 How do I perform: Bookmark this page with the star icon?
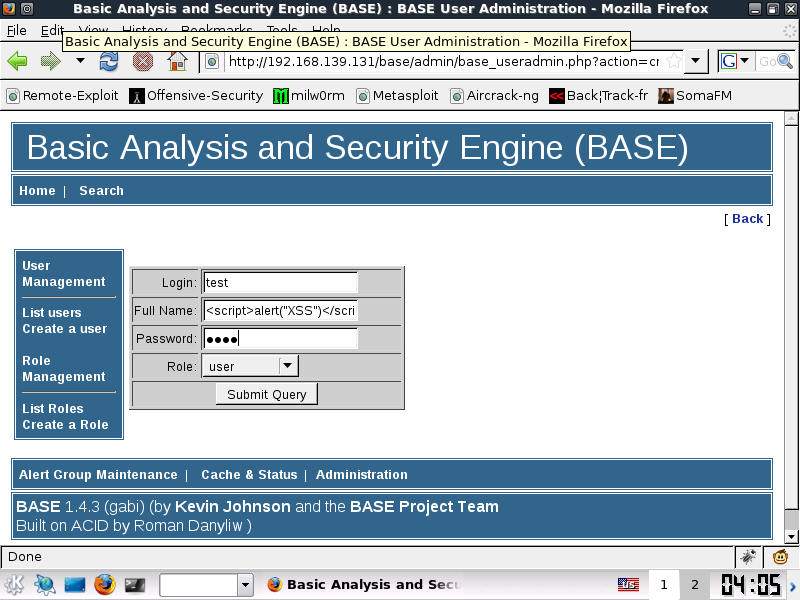point(673,61)
